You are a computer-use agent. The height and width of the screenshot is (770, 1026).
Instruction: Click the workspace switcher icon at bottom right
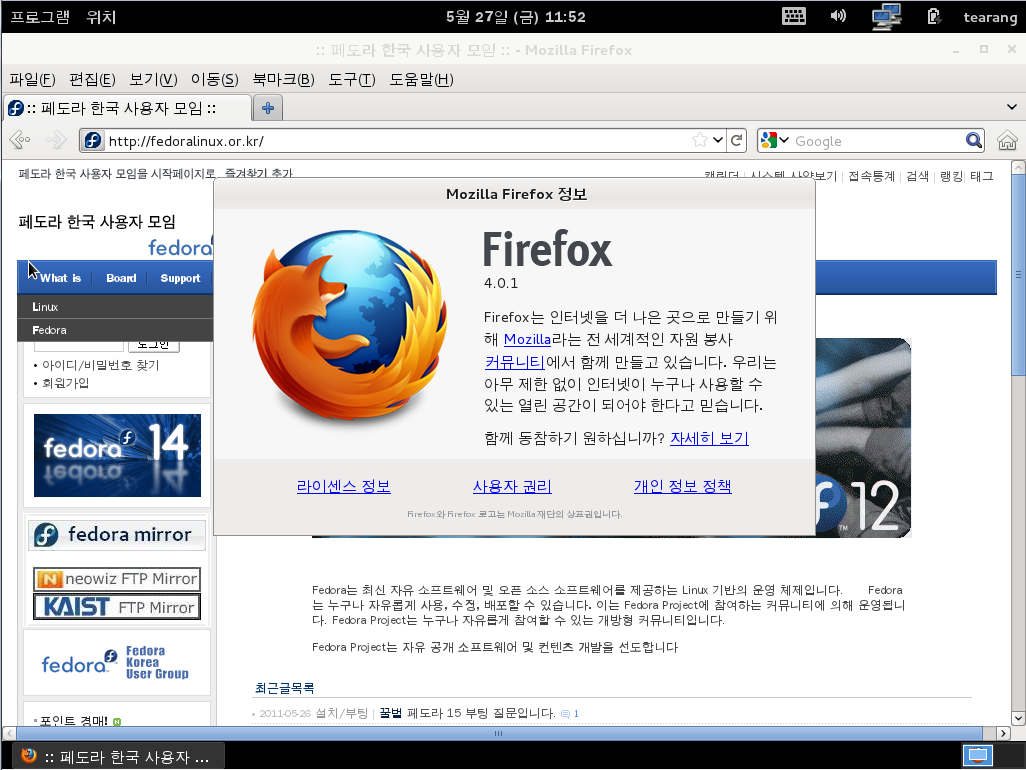click(978, 756)
